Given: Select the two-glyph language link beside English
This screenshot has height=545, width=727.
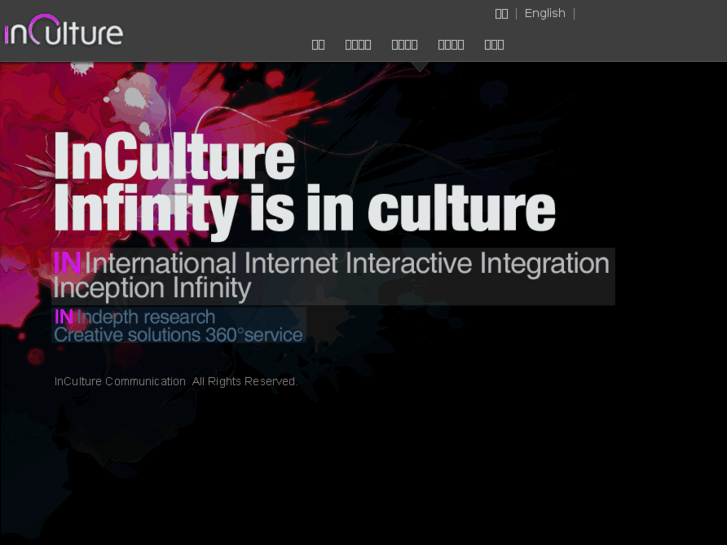Looking at the screenshot, I should 501,14.
